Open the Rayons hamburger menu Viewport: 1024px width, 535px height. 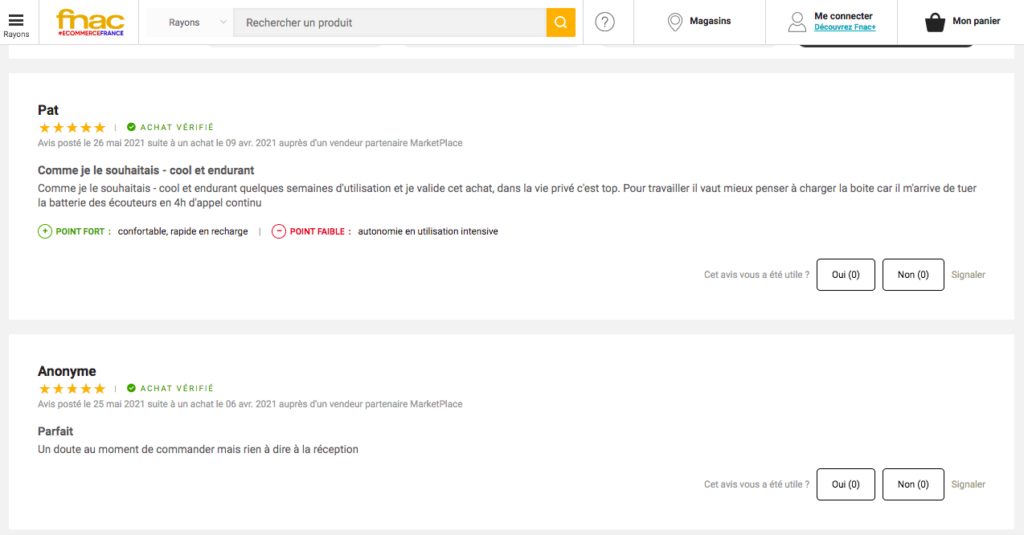(16, 24)
